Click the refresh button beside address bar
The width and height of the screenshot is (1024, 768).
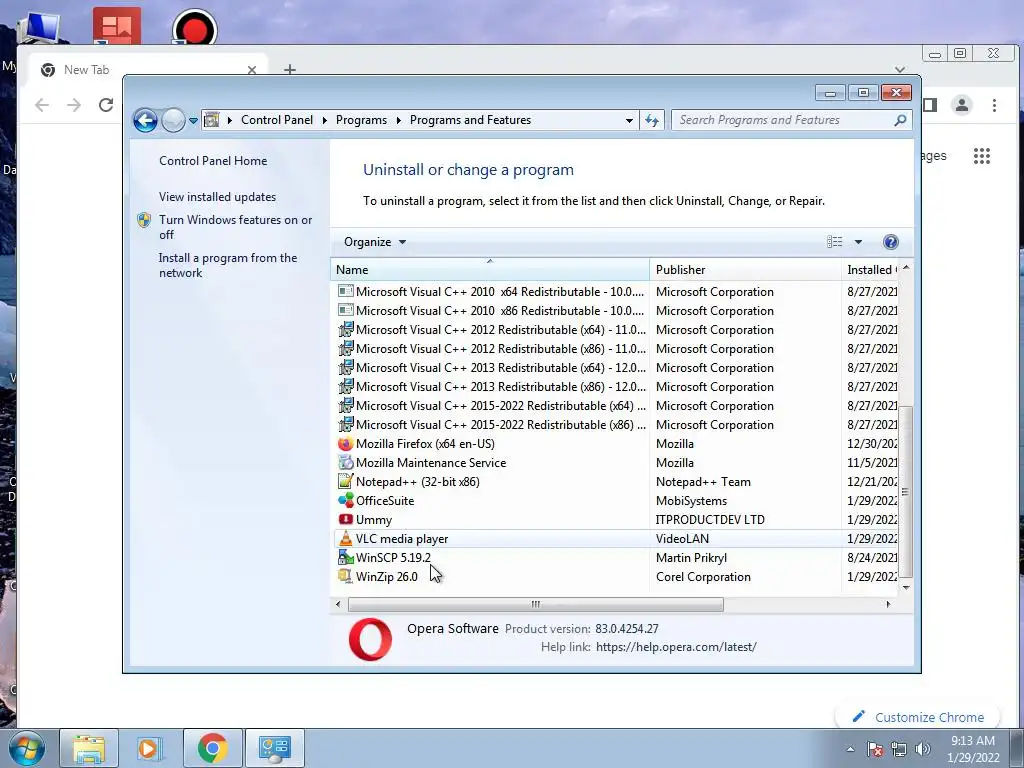(x=652, y=120)
